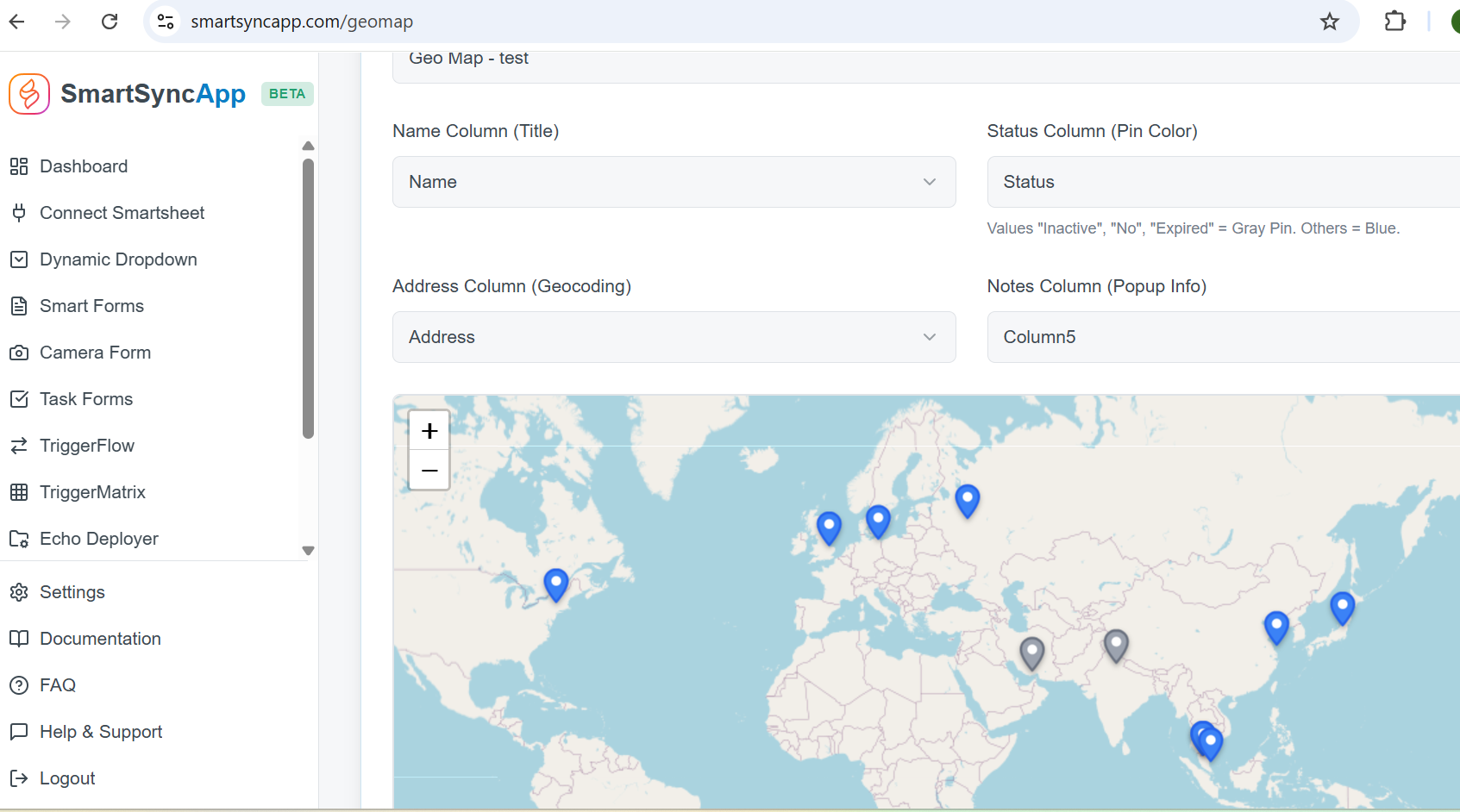This screenshot has width=1460, height=812.
Task: Open the Documentation link
Action: pos(100,639)
